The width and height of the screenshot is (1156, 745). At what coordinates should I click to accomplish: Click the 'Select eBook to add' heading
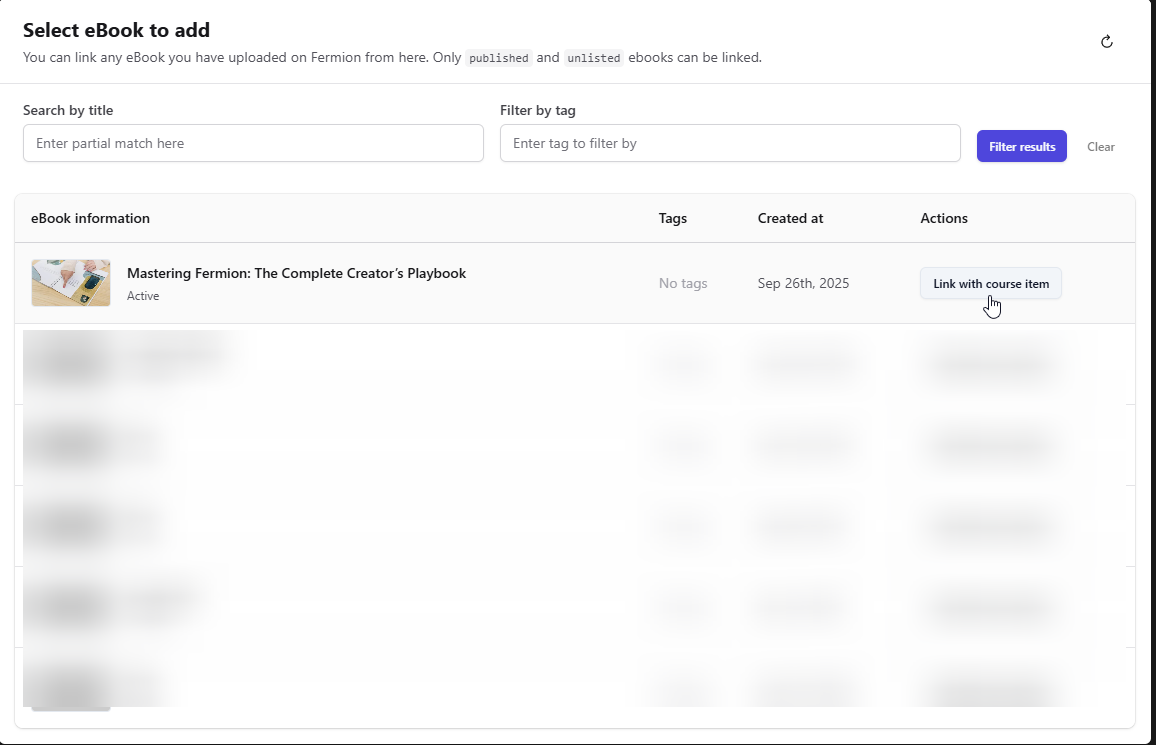pos(116,30)
